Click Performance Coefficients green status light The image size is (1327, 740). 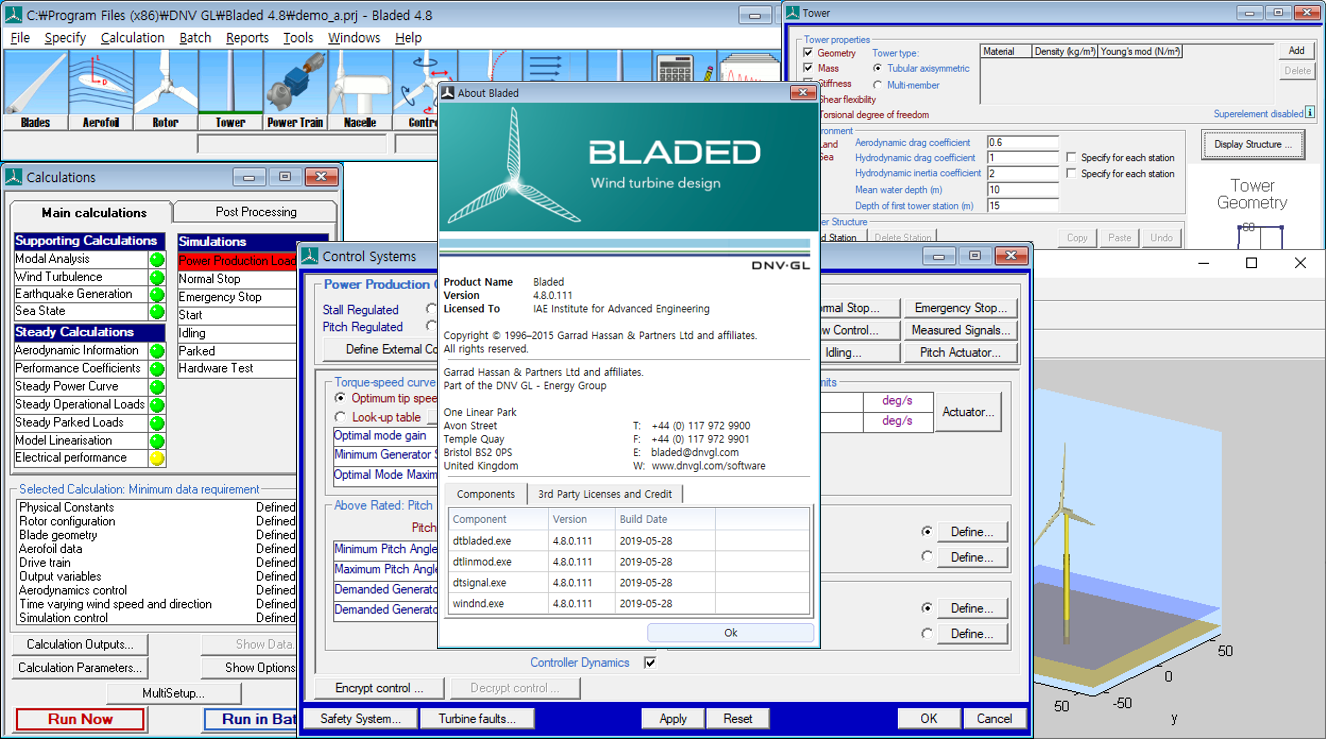coord(157,369)
